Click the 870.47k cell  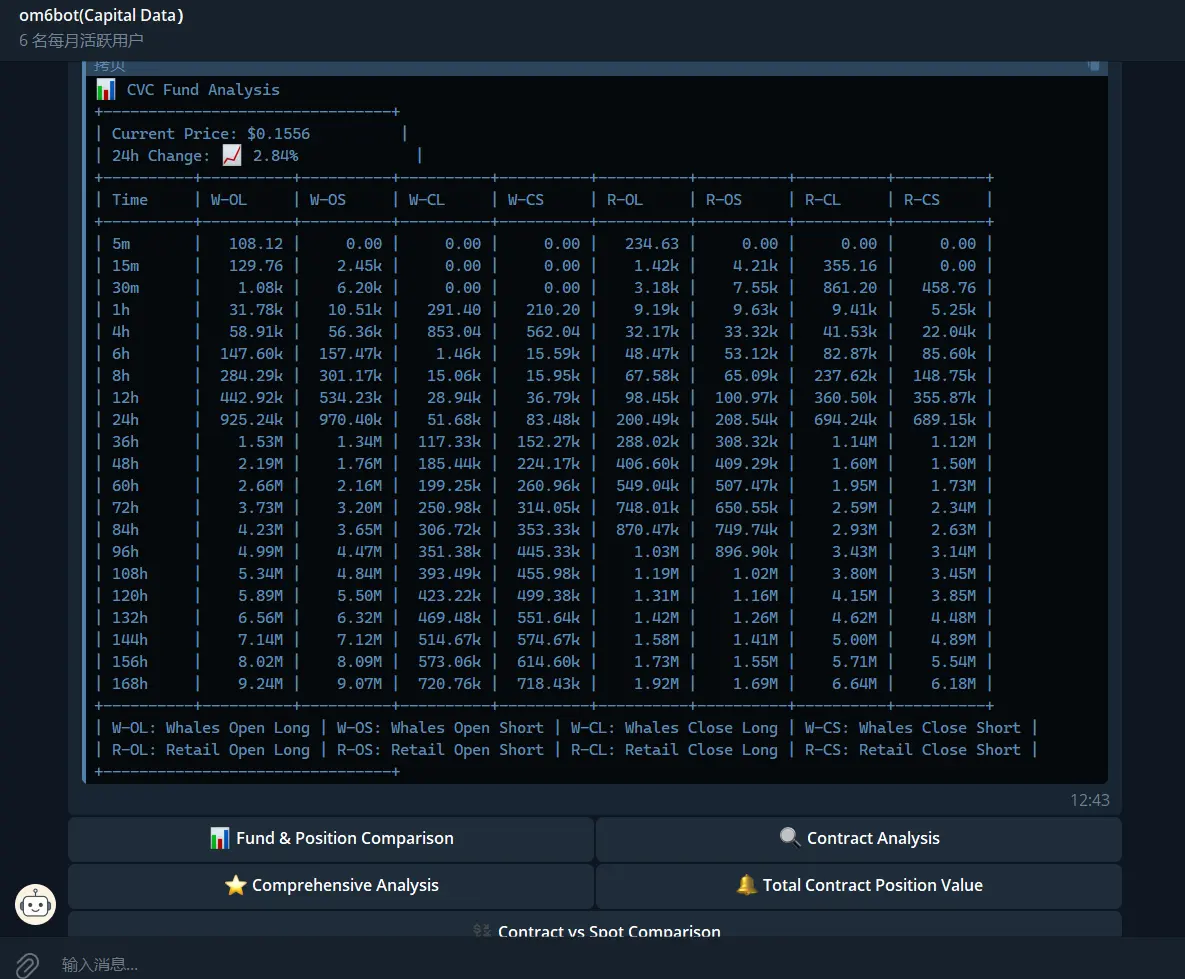[x=647, y=528]
